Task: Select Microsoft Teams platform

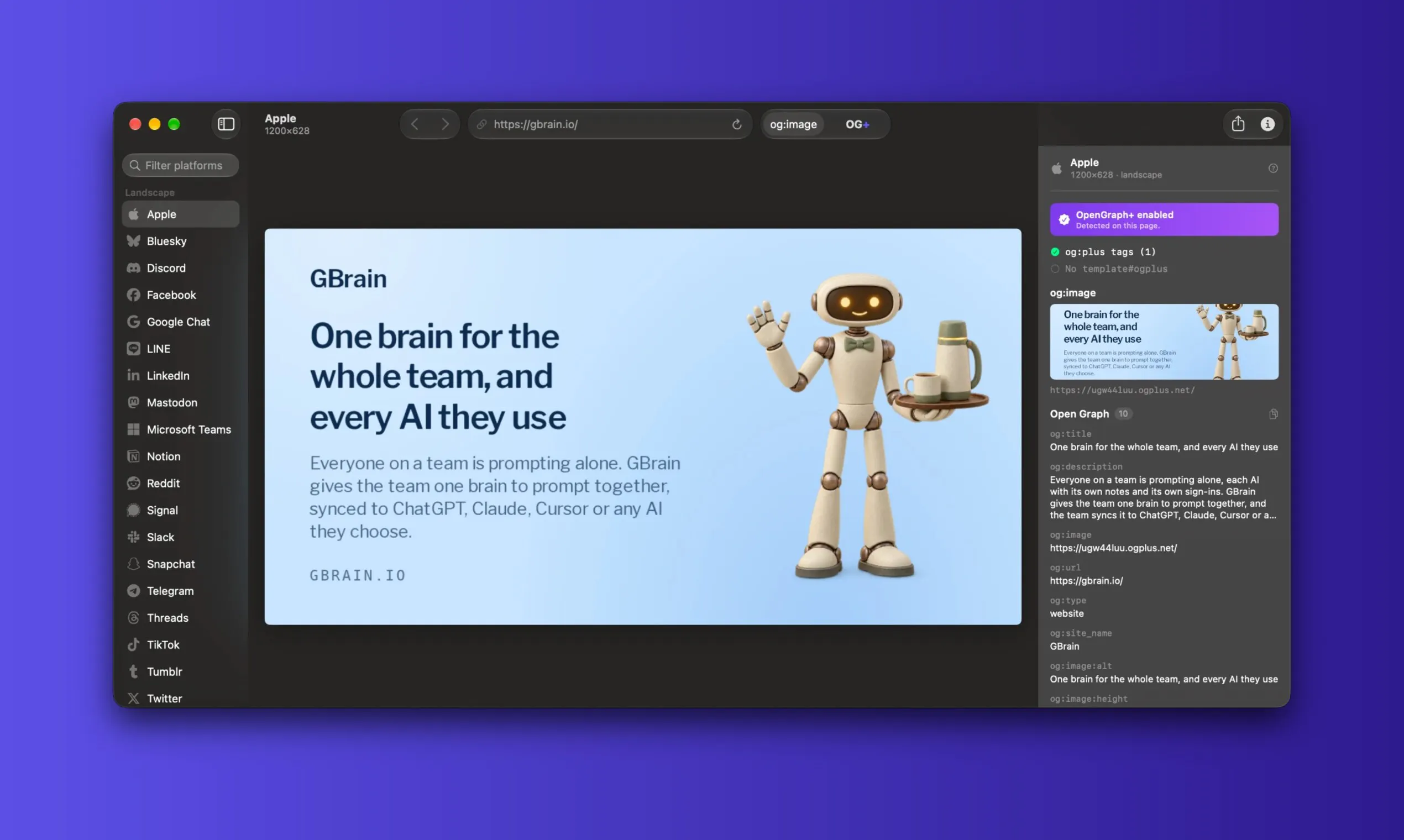Action: (x=181, y=429)
